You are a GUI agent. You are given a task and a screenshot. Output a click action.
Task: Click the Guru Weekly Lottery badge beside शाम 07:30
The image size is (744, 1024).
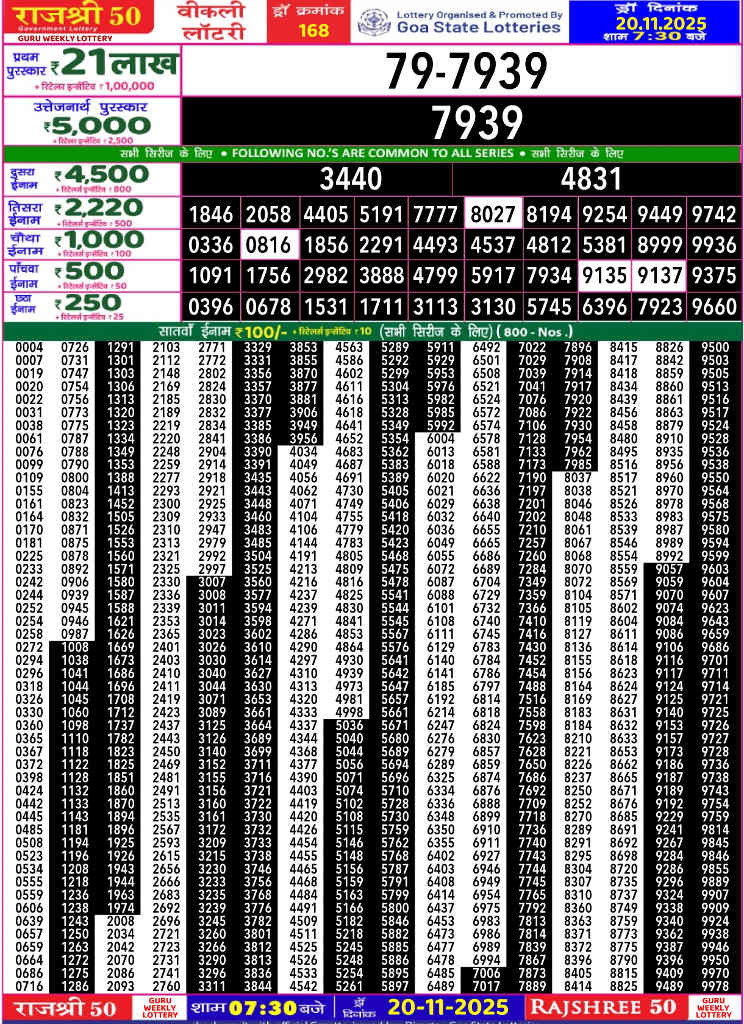pos(159,1007)
